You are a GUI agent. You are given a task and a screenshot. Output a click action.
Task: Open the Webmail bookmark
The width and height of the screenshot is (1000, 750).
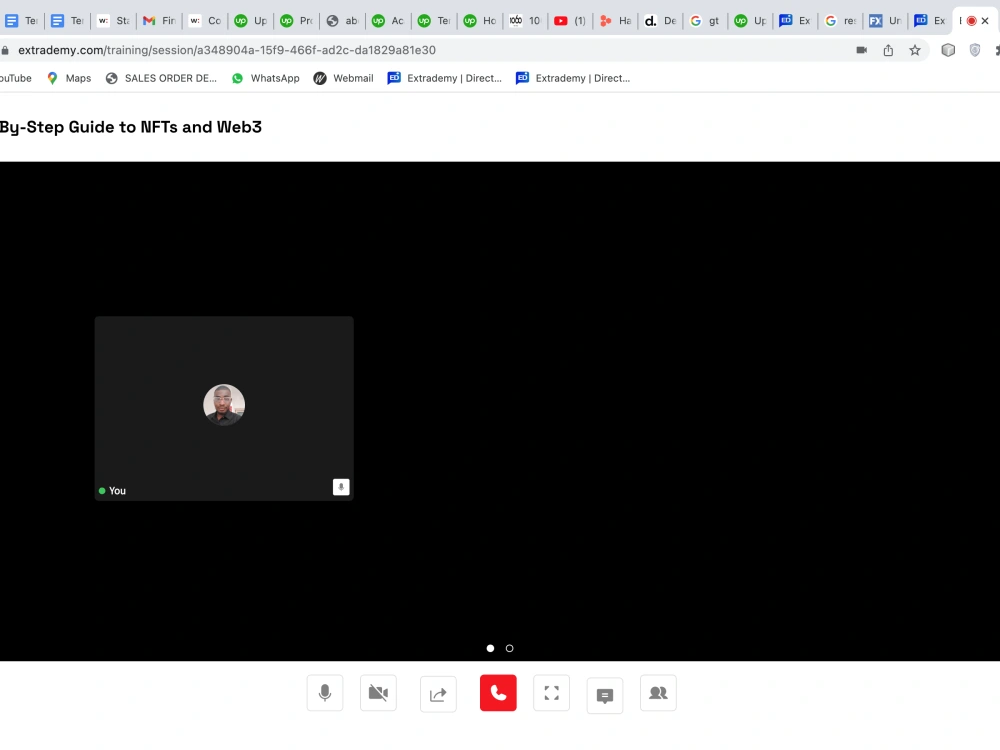point(344,78)
